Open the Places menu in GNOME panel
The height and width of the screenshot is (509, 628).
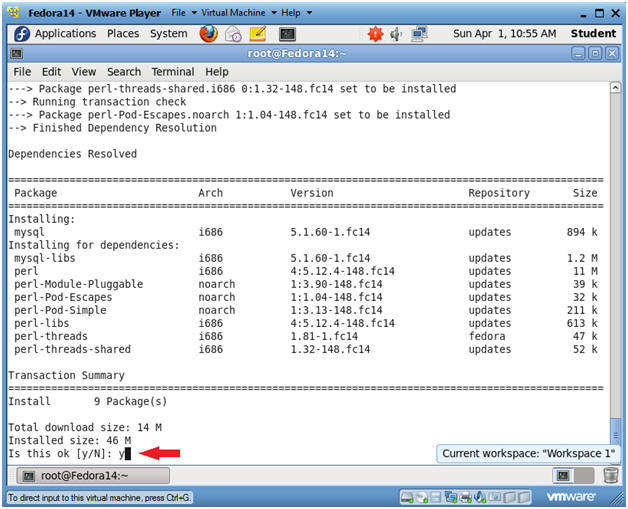point(123,34)
